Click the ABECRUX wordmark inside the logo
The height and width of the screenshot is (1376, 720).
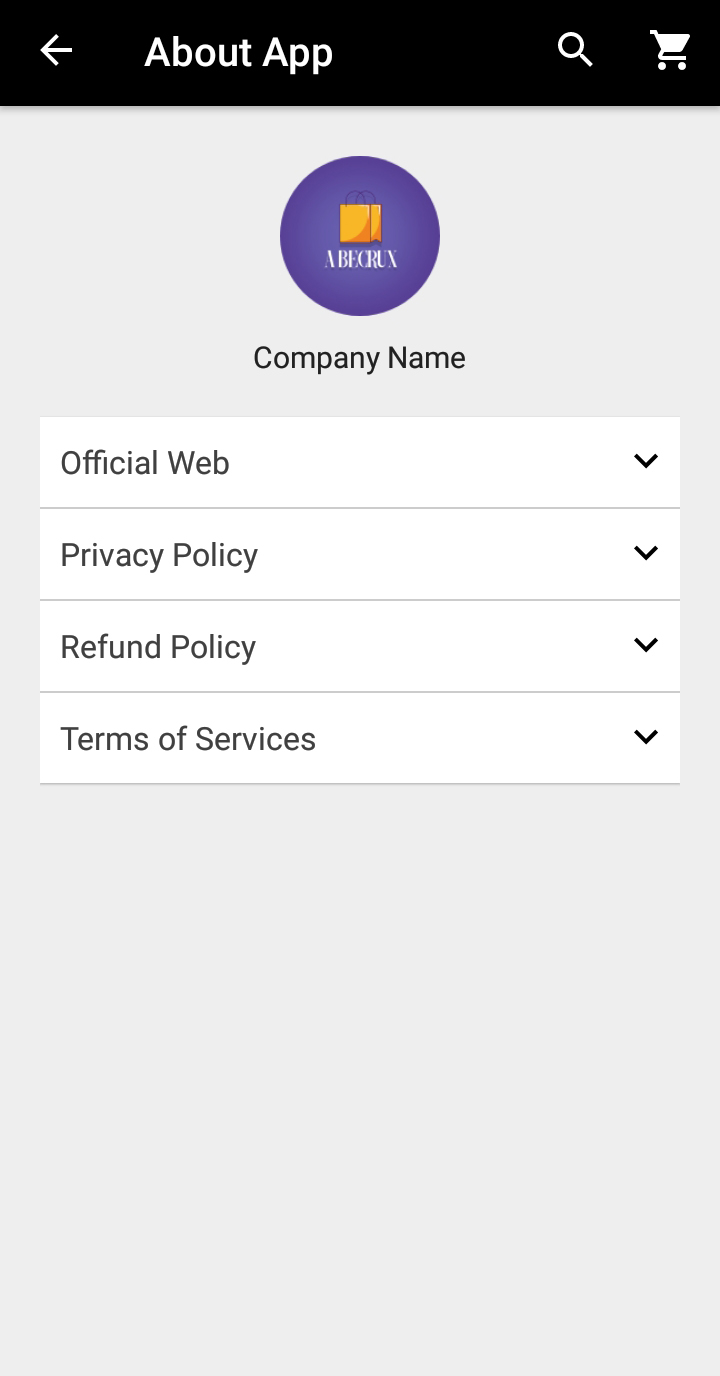tap(360, 259)
